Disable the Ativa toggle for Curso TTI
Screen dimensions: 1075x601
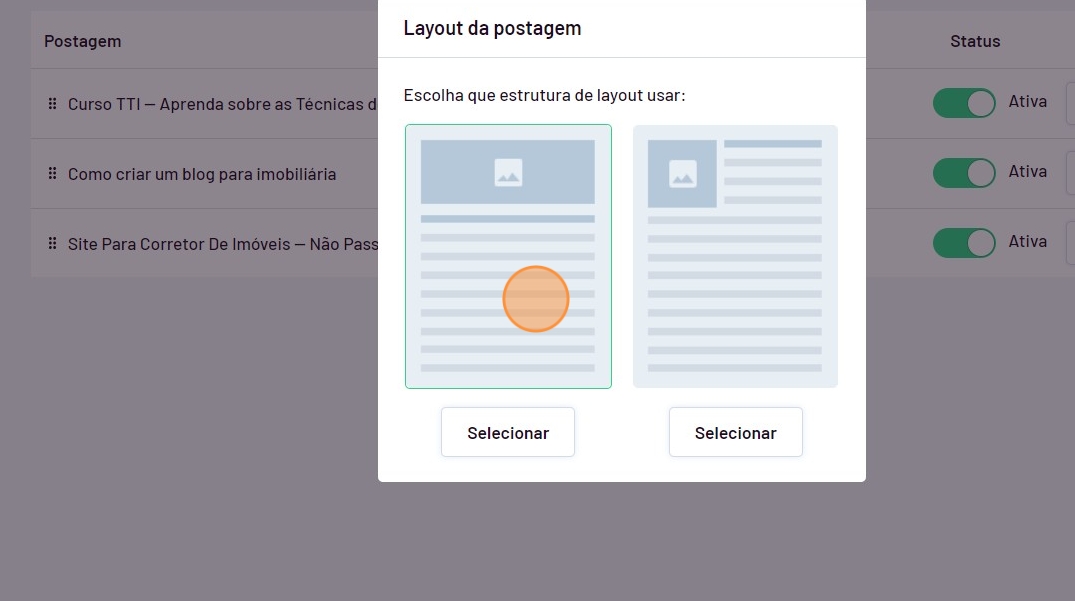tap(964, 103)
